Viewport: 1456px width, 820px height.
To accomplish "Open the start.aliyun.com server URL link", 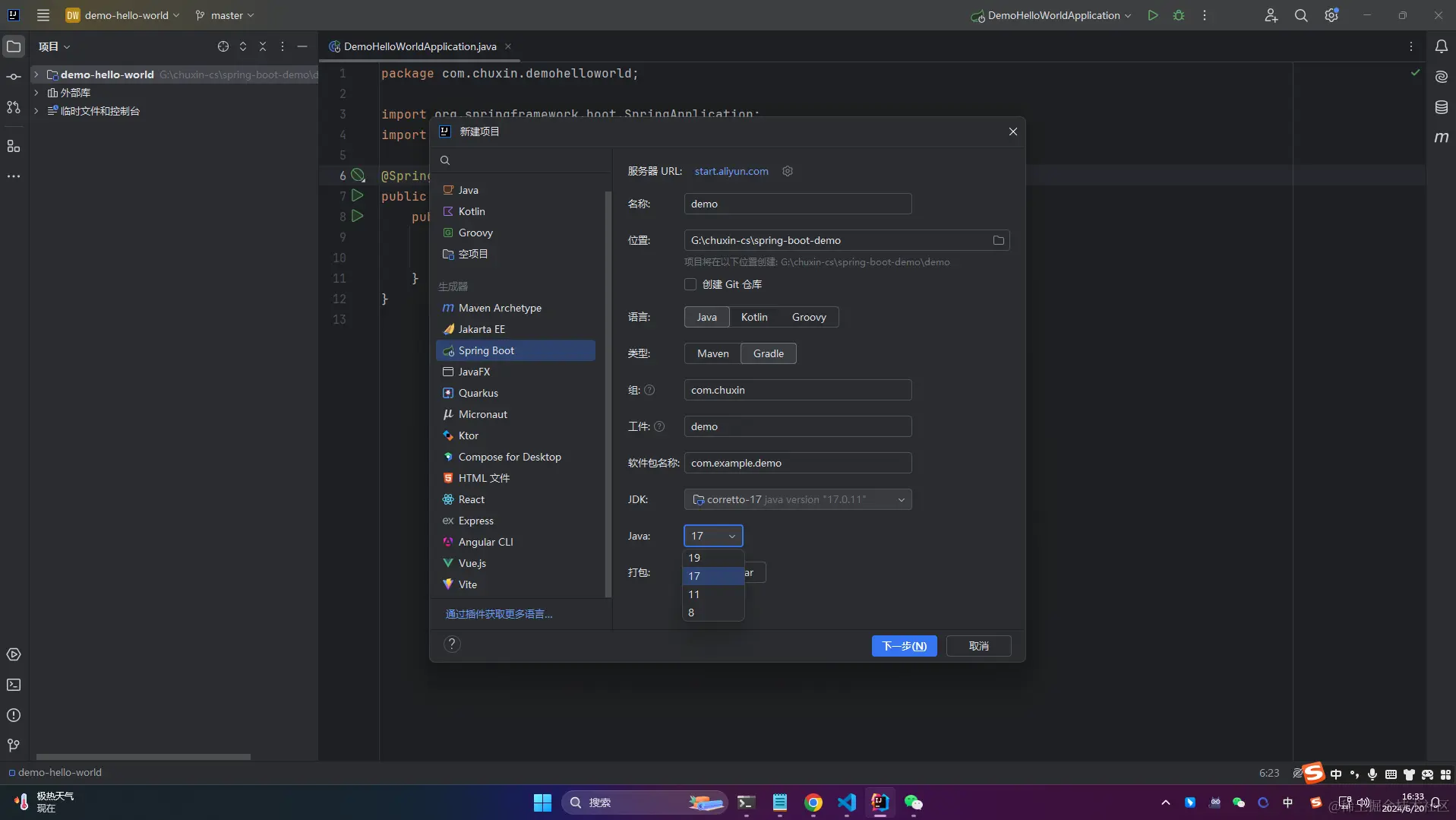I will click(x=731, y=171).
